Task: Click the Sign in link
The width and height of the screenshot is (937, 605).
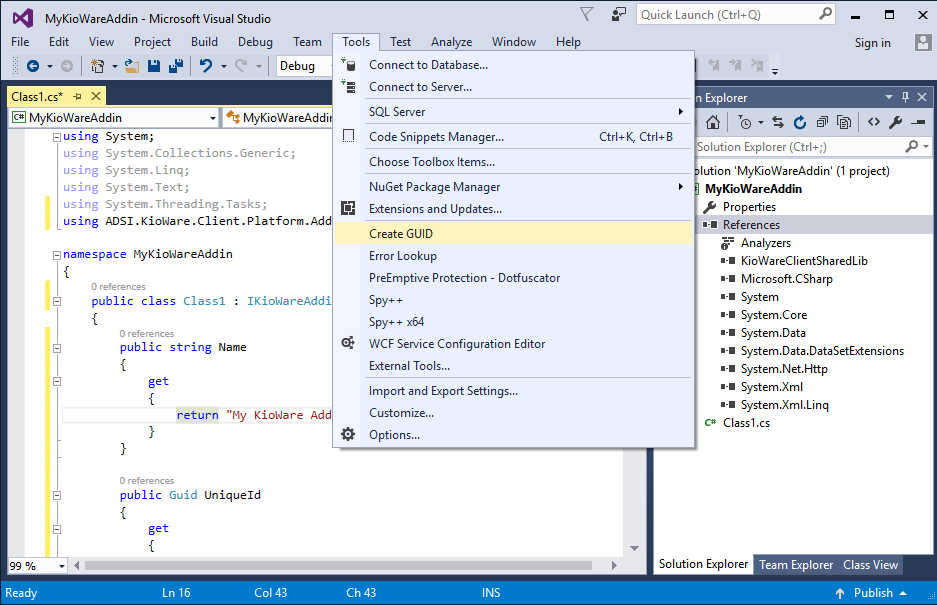Action: pos(872,42)
